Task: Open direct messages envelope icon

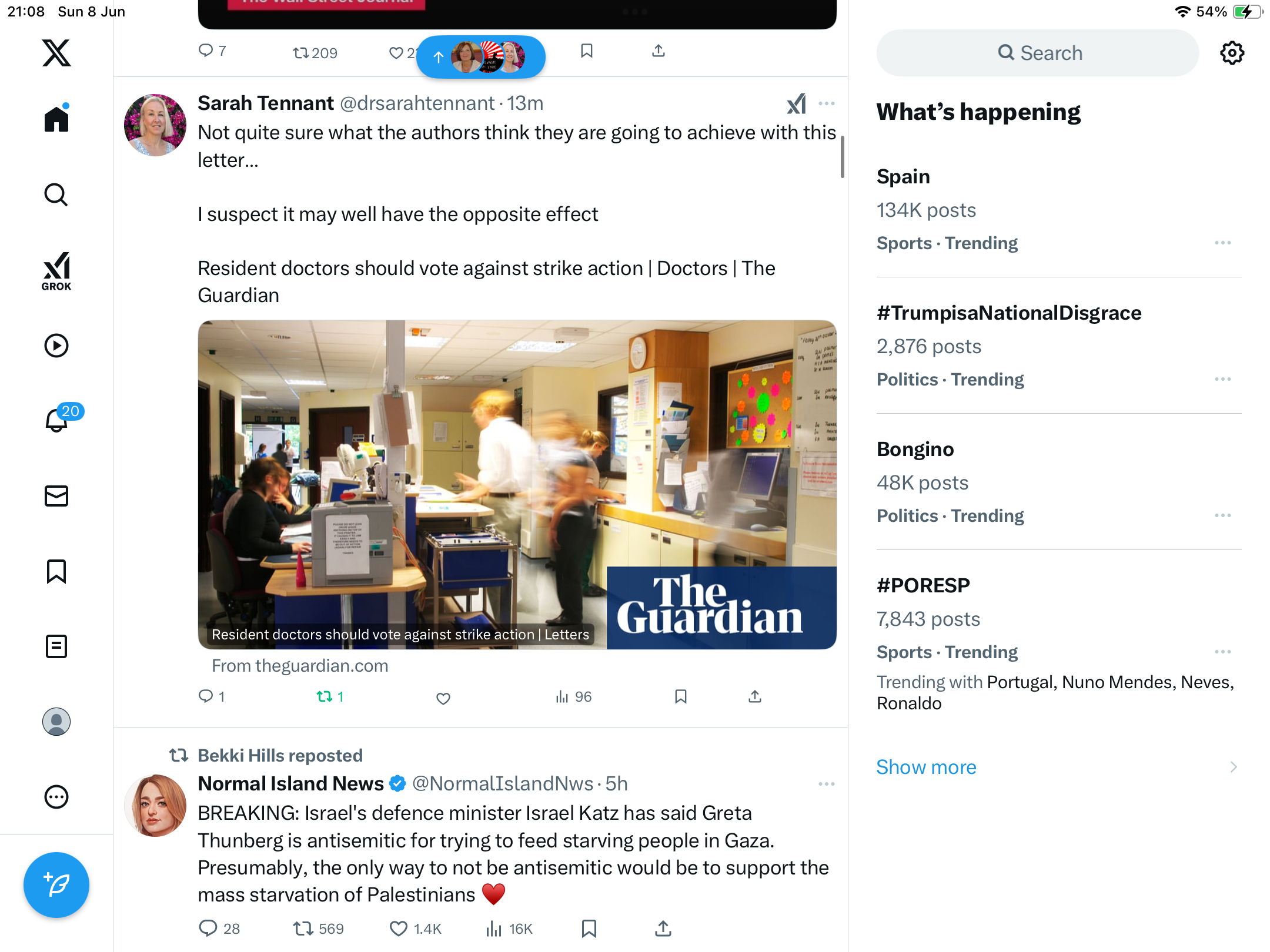Action: click(x=56, y=496)
